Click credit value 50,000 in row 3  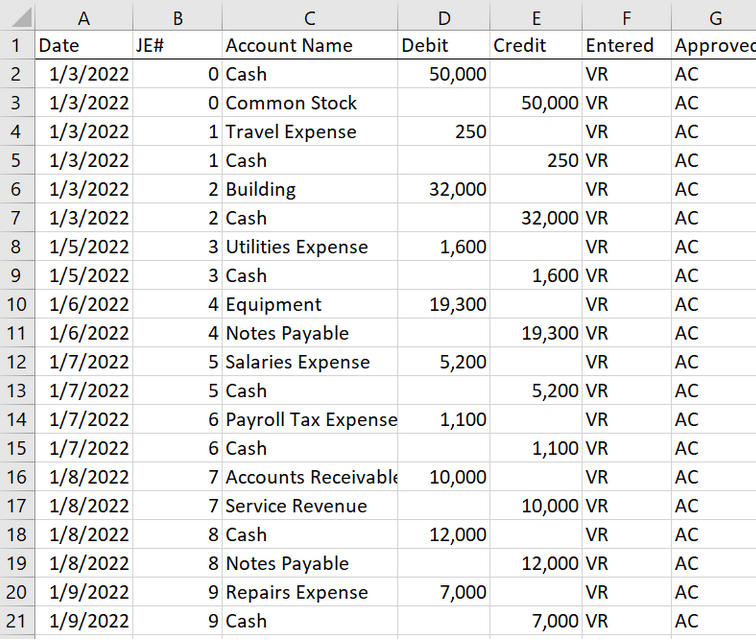pos(536,103)
